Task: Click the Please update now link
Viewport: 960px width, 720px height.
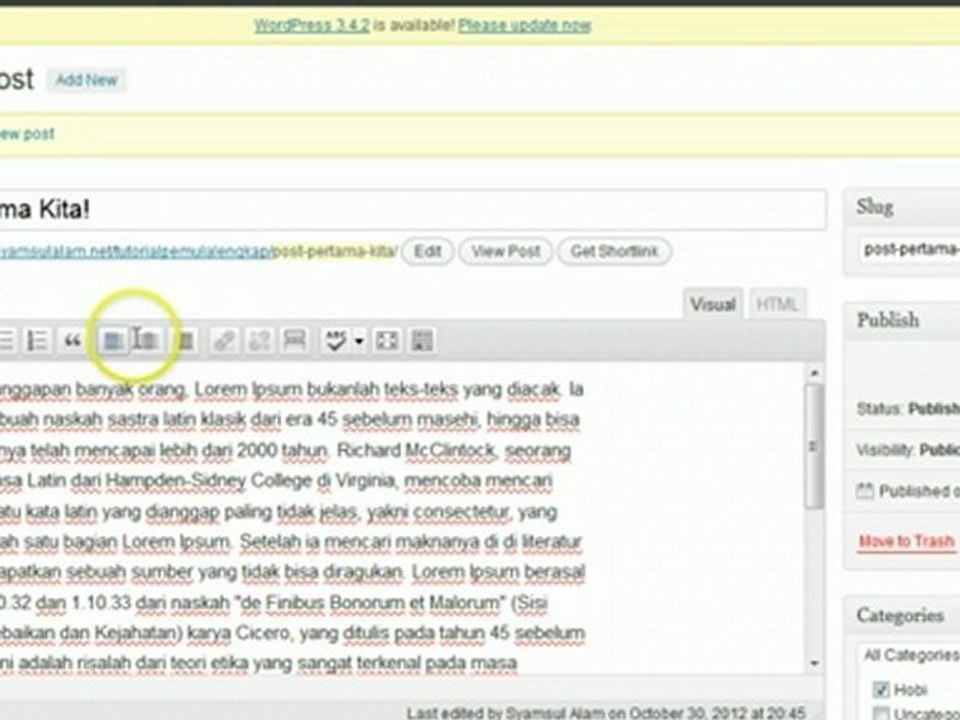Action: click(525, 26)
